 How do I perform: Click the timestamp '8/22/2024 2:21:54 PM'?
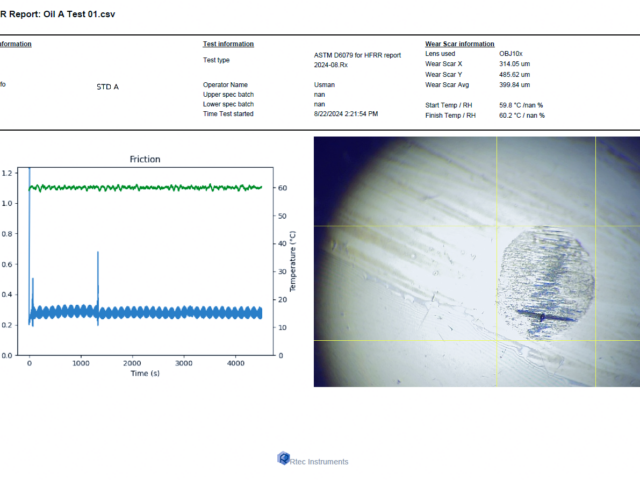[346, 114]
